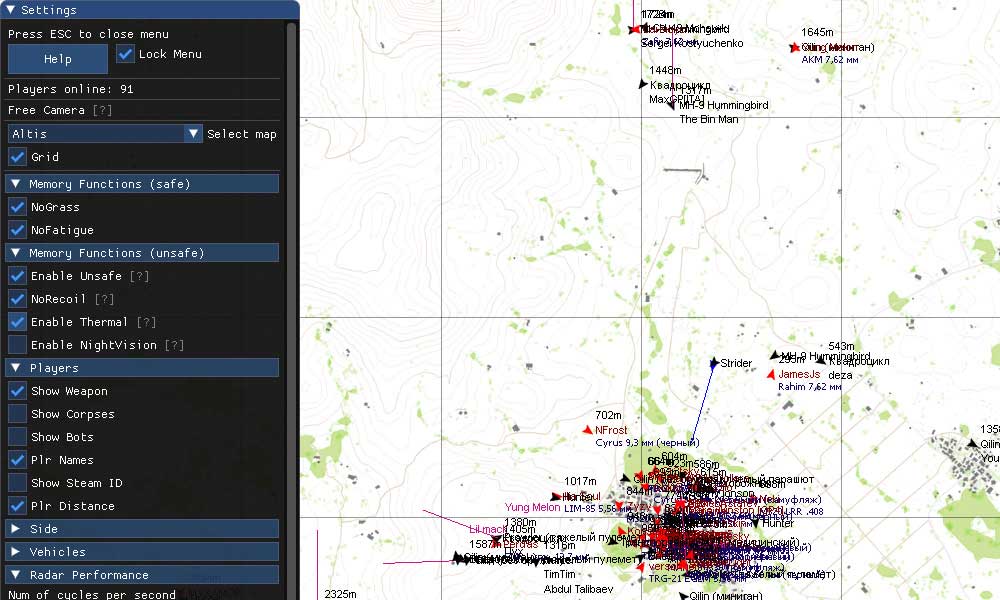Click the blue Strider vehicle marker
Screen dimensions: 1000x600
tap(714, 363)
